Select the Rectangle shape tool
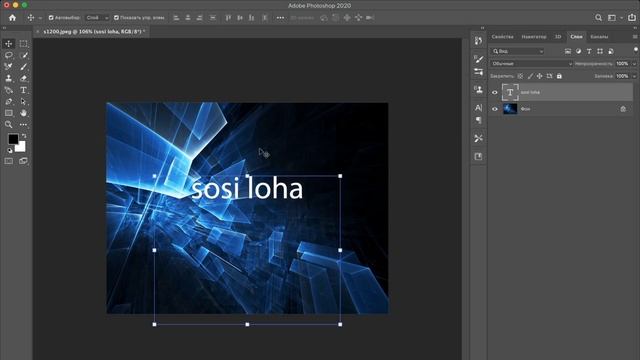 (x=9, y=113)
